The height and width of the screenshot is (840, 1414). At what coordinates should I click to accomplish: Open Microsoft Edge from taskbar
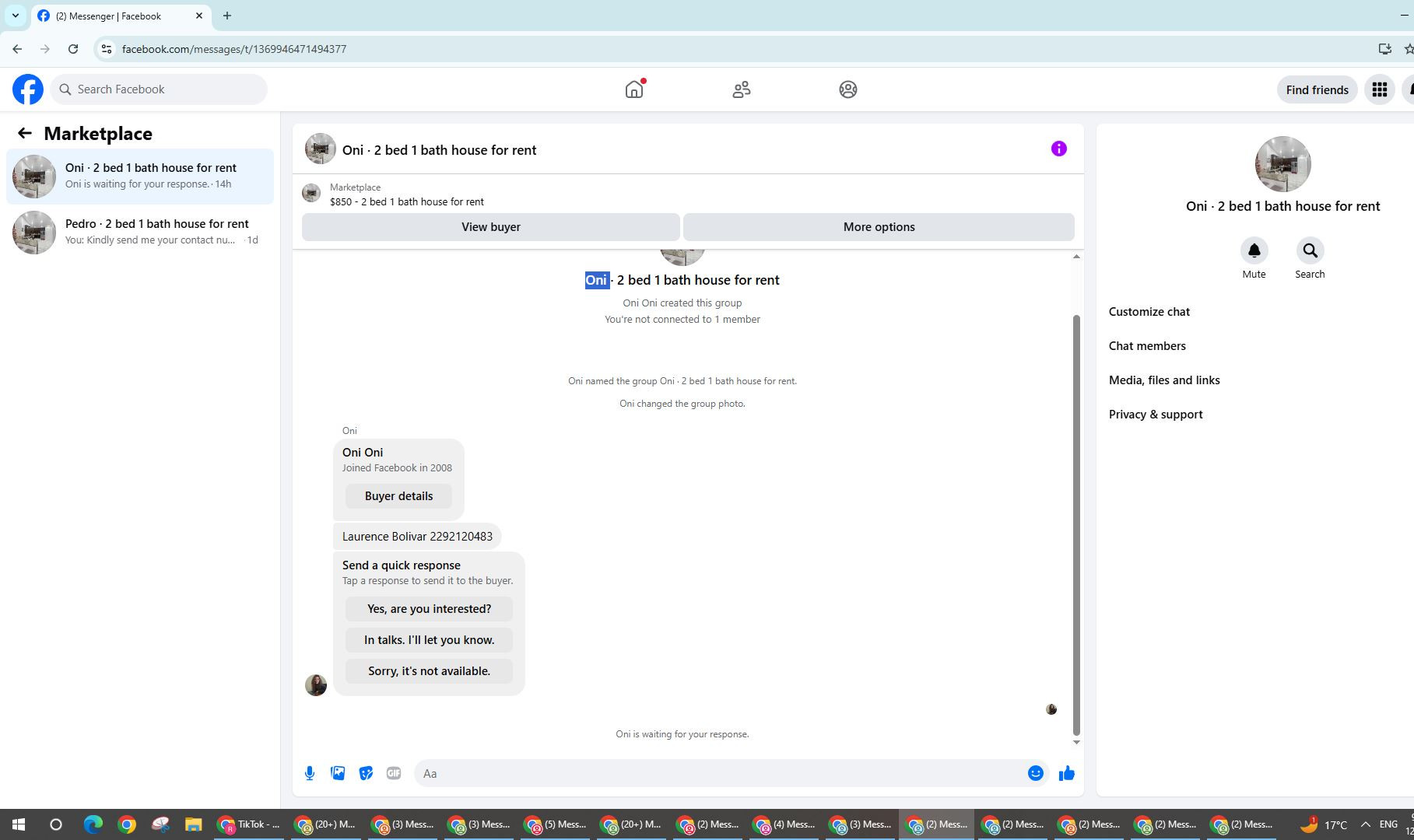(93, 824)
